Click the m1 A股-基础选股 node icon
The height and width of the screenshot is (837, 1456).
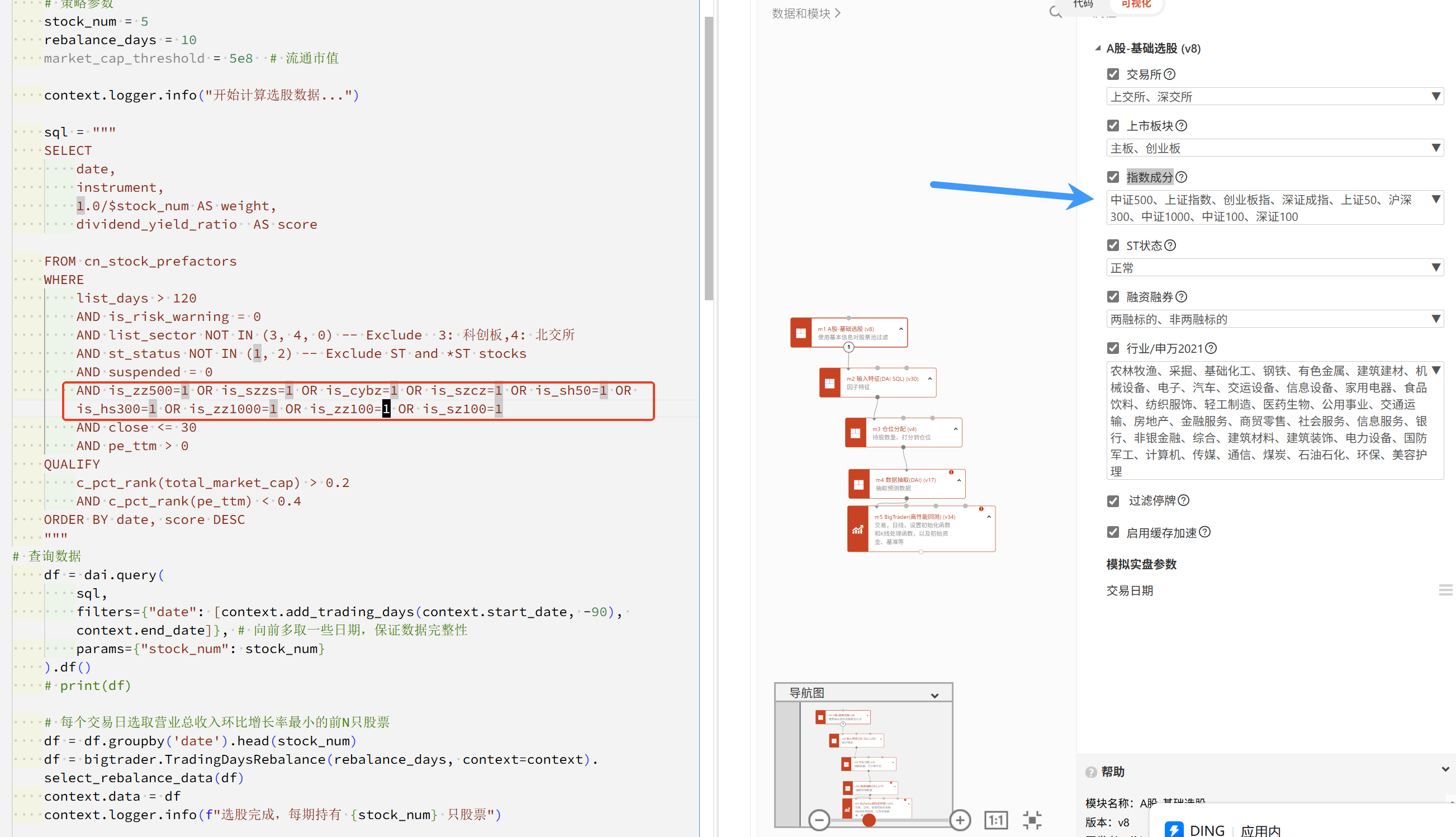coord(800,332)
